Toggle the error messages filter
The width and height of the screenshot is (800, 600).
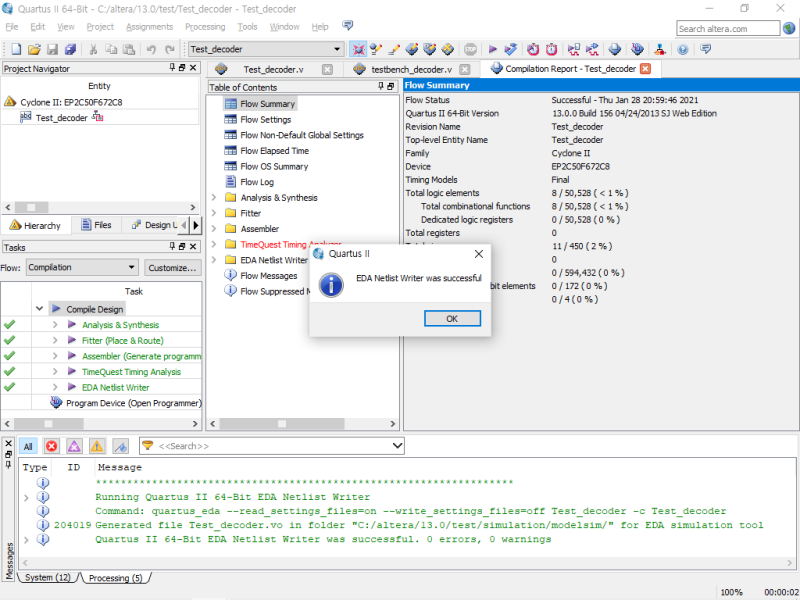51,446
